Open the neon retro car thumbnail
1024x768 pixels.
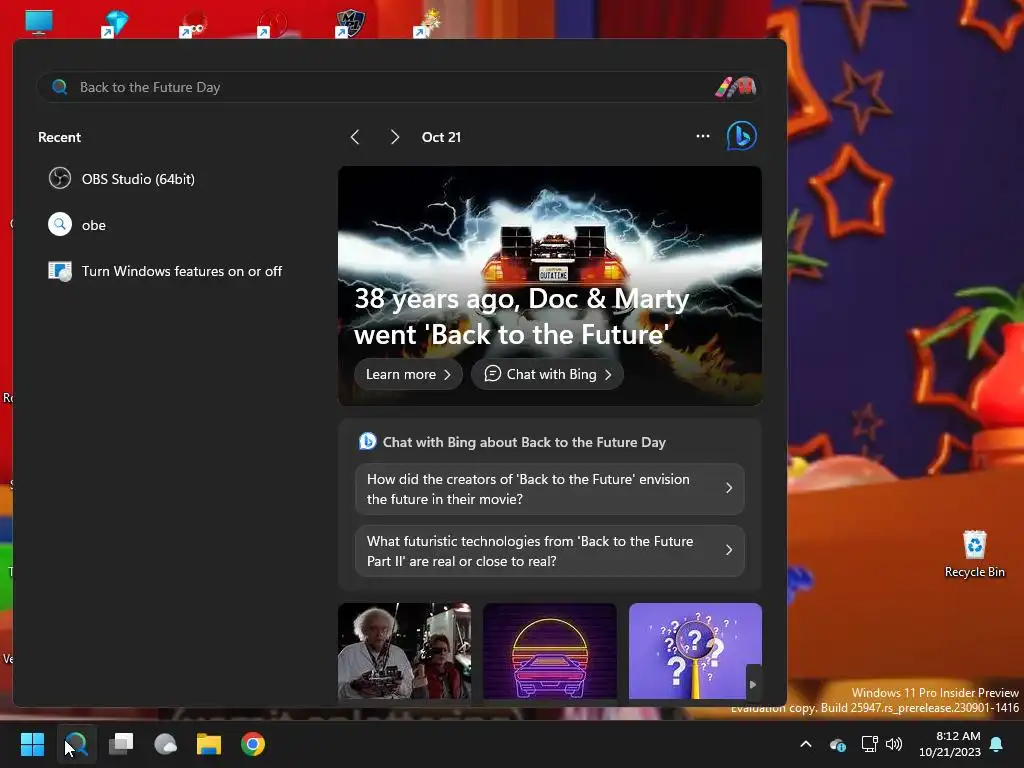(550, 651)
